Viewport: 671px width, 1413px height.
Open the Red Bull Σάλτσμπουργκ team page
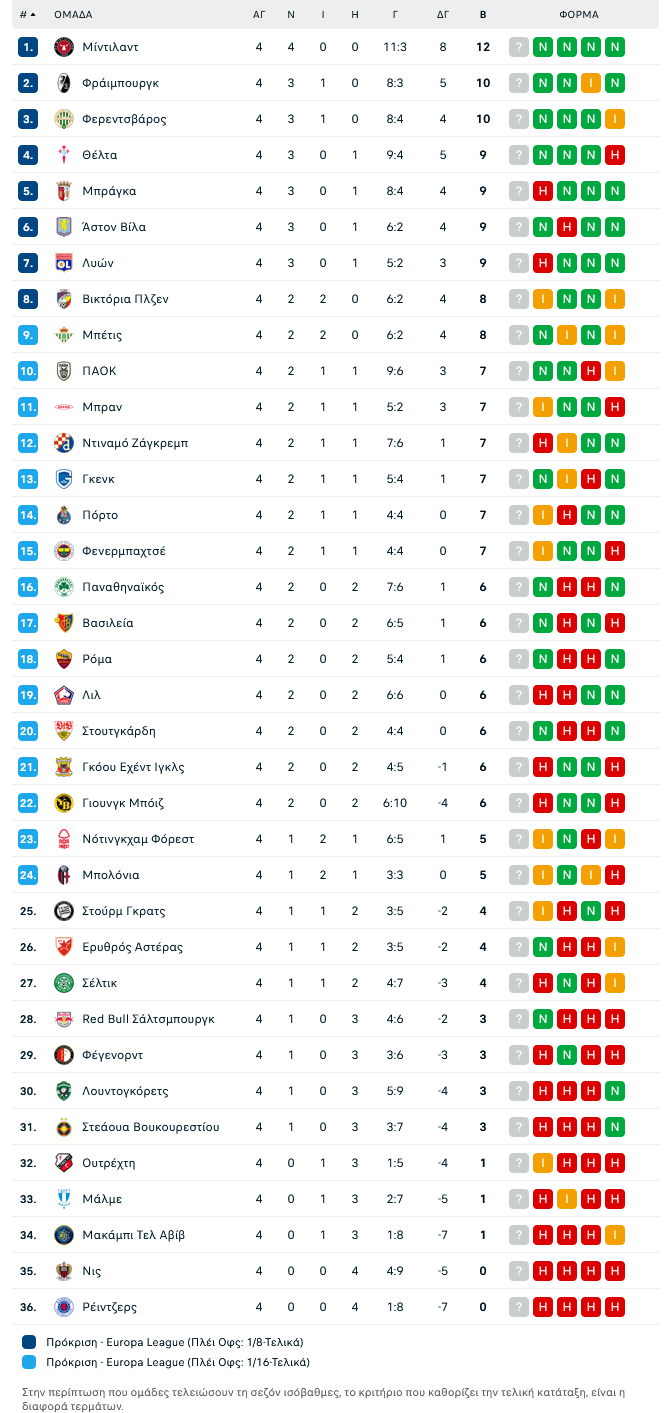[x=148, y=1019]
